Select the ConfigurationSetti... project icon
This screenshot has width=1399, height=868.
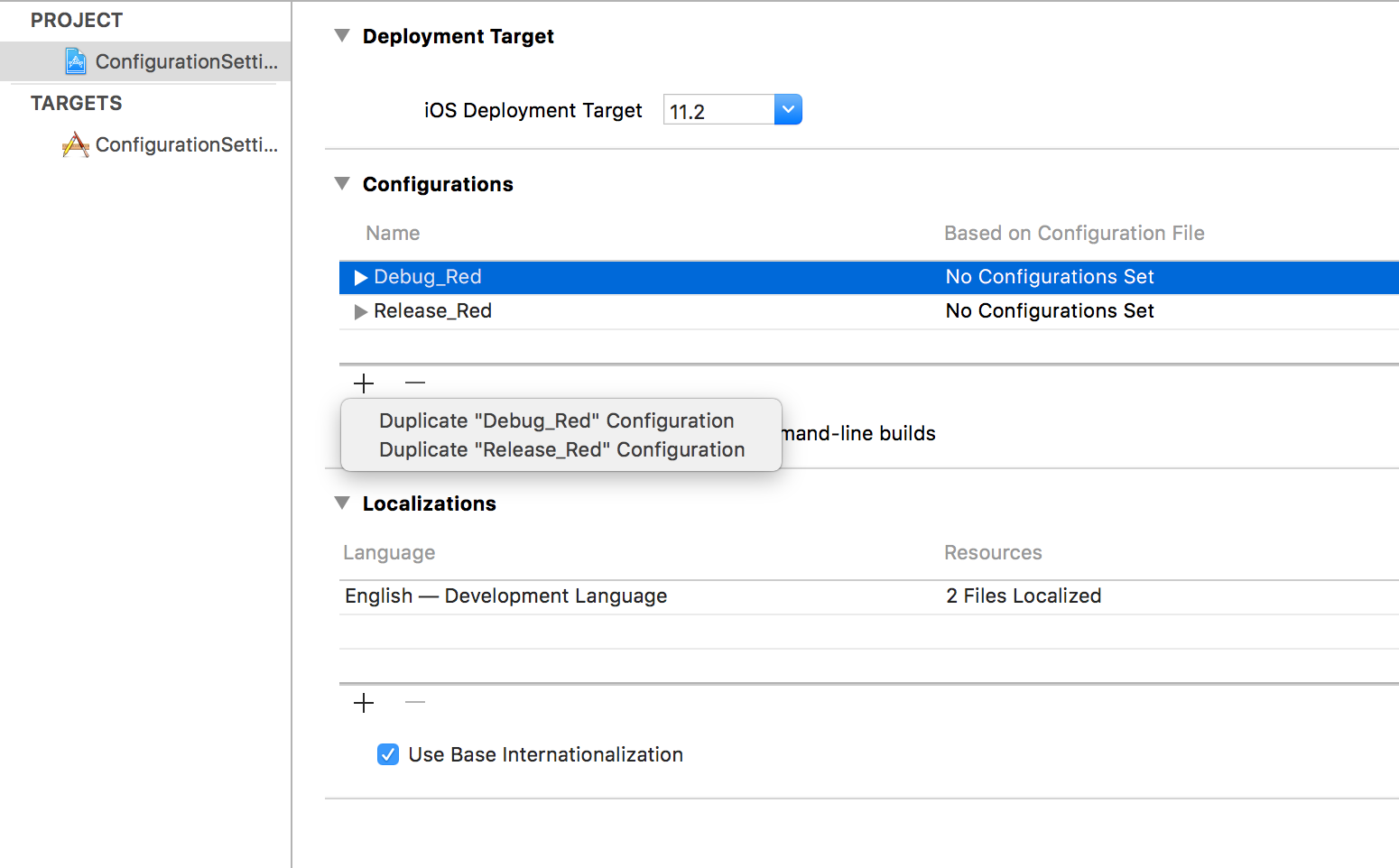coord(76,61)
